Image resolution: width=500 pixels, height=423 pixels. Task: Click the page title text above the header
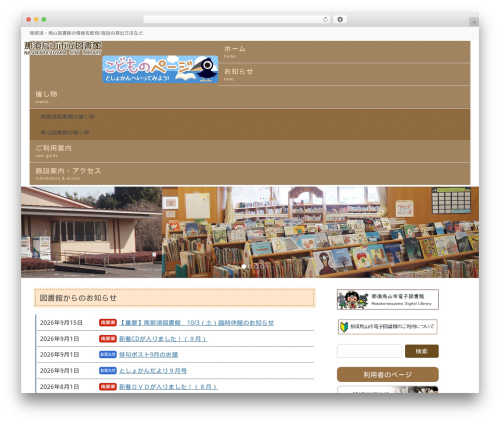86,33
